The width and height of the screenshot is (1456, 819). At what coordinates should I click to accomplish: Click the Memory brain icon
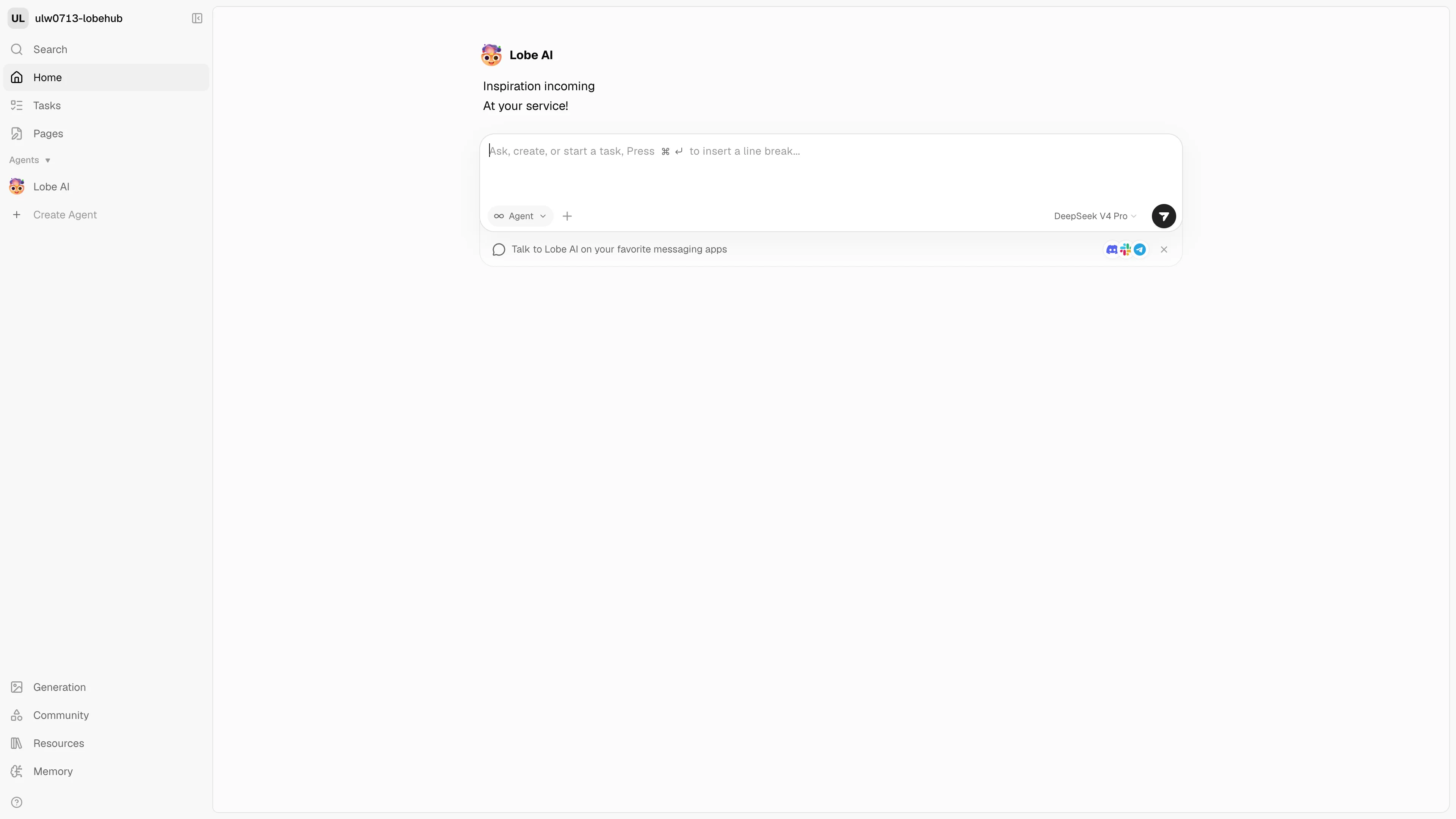click(17, 772)
